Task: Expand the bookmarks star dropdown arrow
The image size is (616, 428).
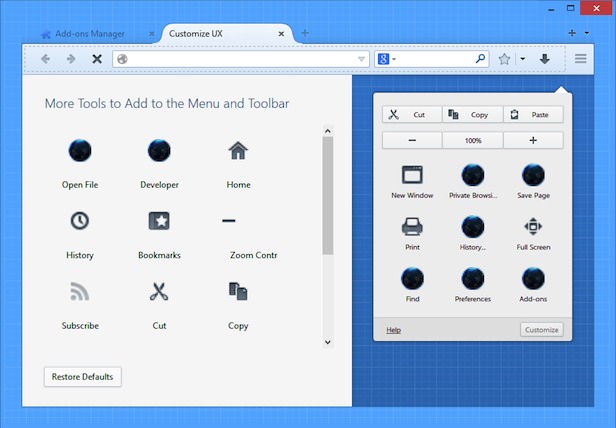Action: tap(522, 59)
